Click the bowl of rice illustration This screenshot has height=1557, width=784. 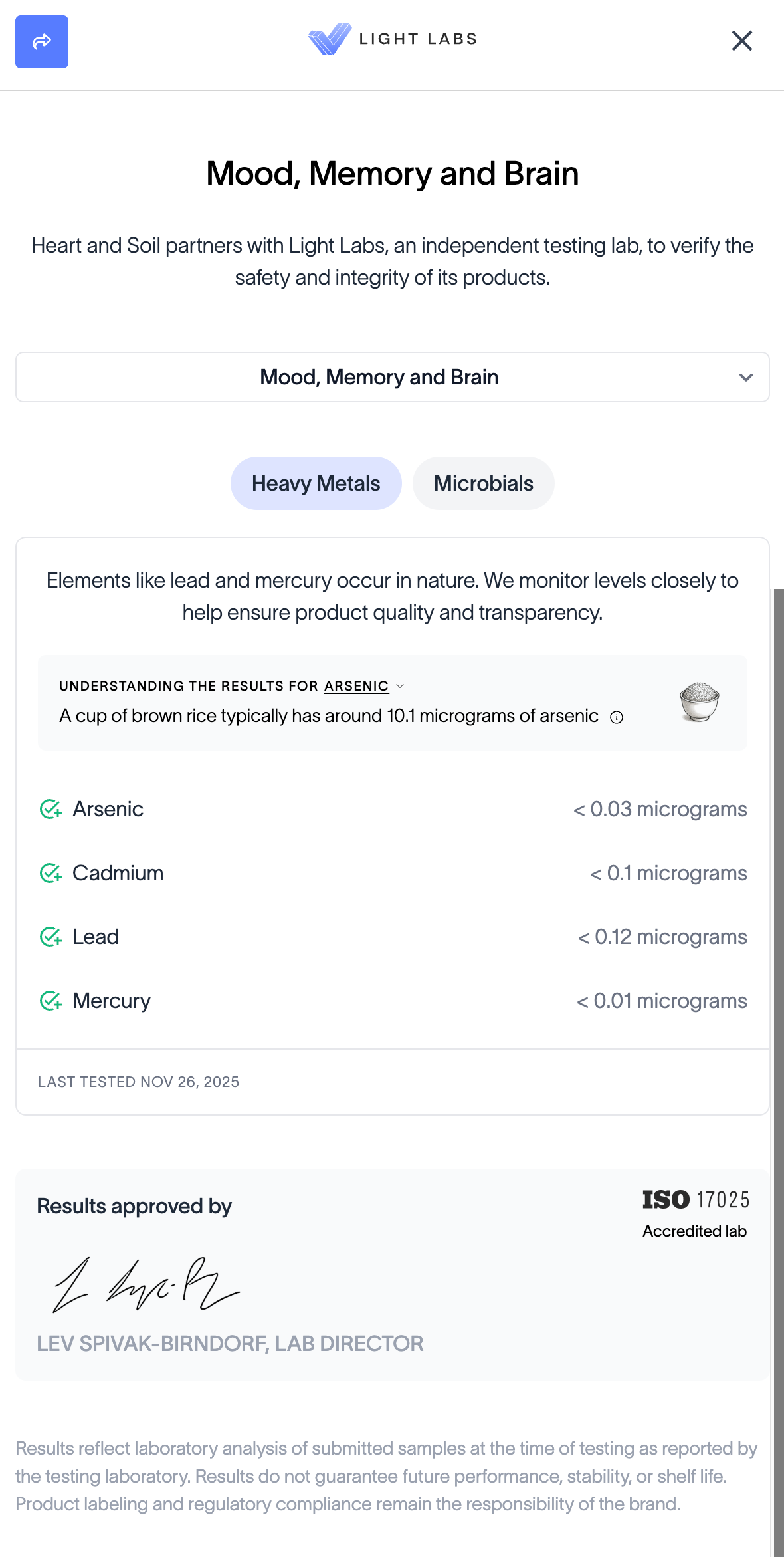[699, 702]
